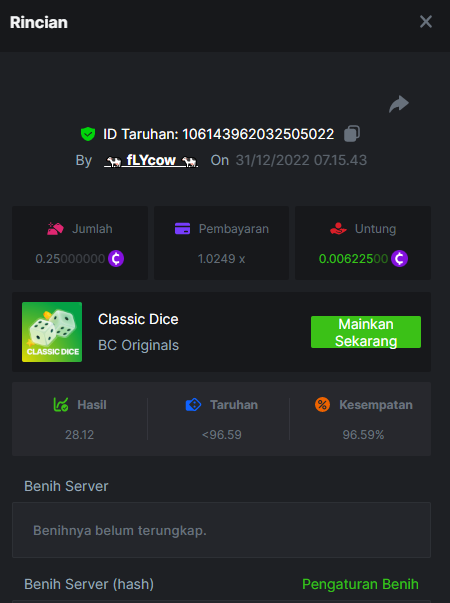
Task: Click the green Hasil chart icon
Action: point(61,405)
